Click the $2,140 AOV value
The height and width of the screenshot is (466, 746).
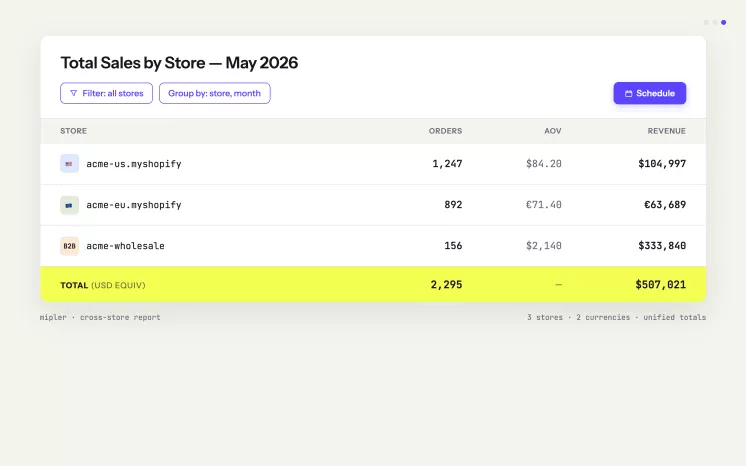tap(544, 246)
